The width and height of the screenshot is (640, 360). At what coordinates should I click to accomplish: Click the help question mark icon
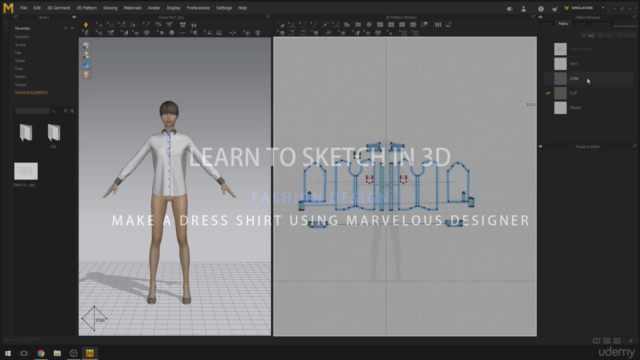(x=540, y=9)
